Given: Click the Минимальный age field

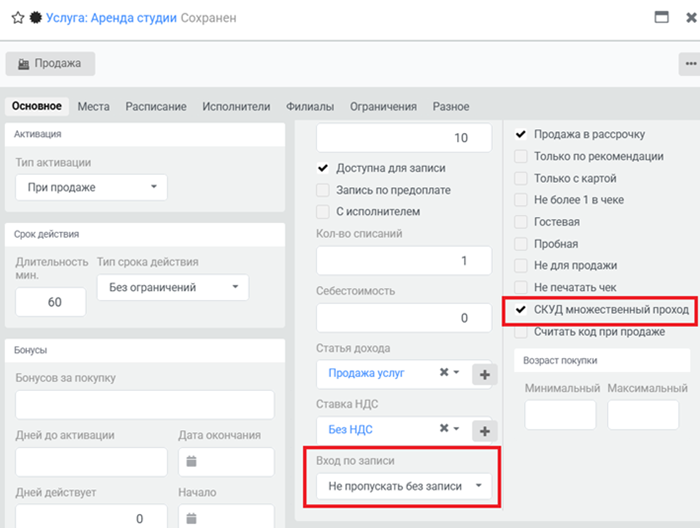Looking at the screenshot, I should (560, 415).
